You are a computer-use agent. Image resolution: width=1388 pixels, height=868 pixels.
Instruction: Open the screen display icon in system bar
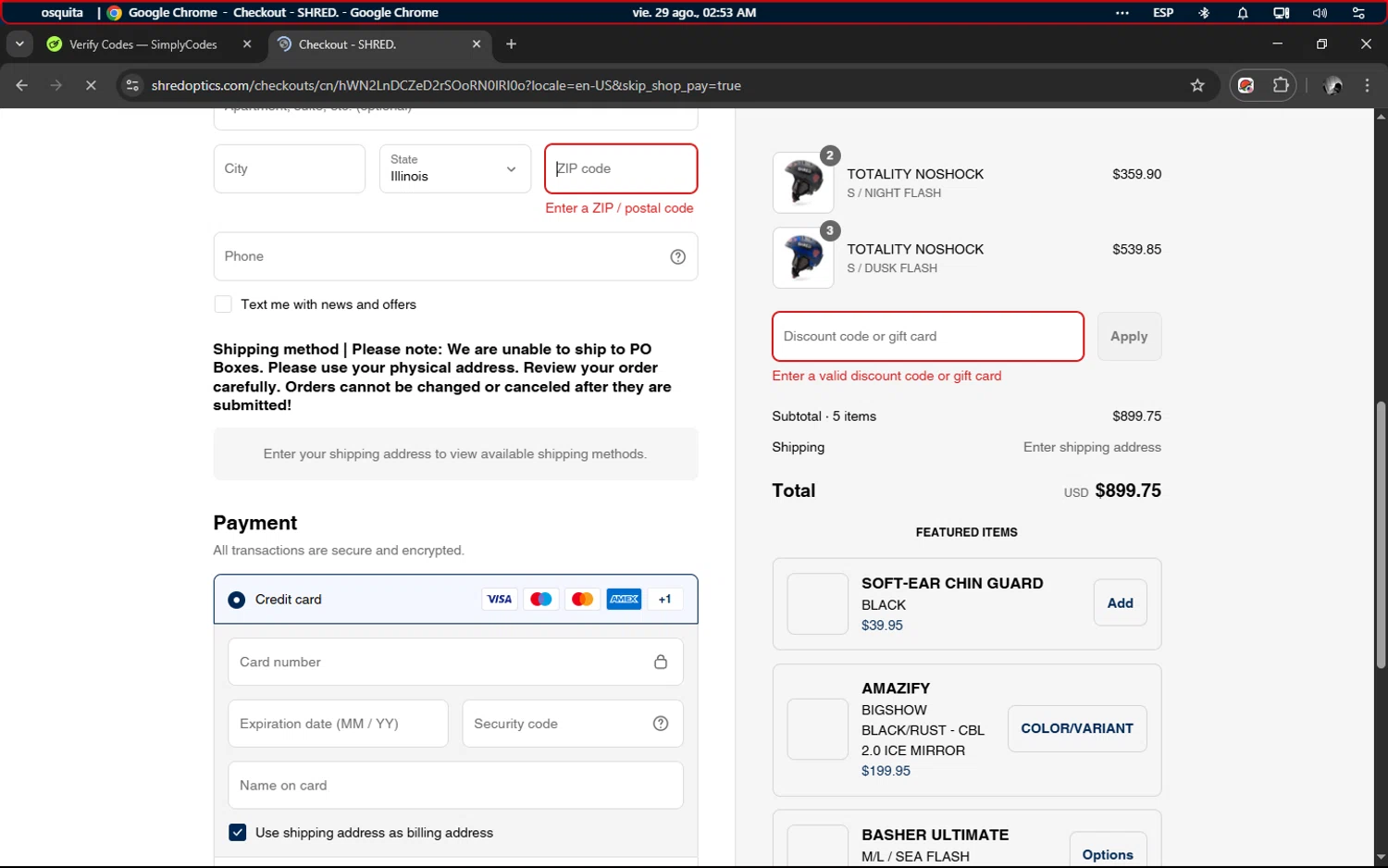(x=1281, y=13)
